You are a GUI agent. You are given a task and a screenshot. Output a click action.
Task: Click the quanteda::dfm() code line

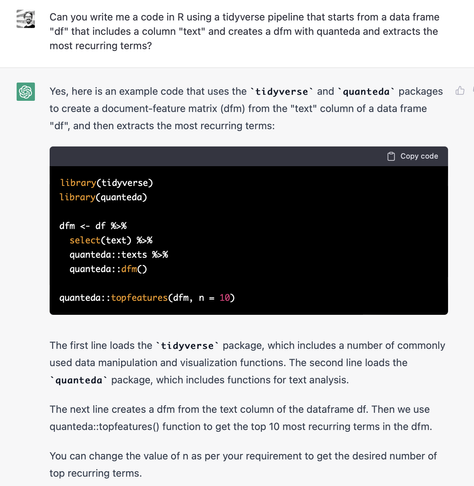[x=108, y=269]
